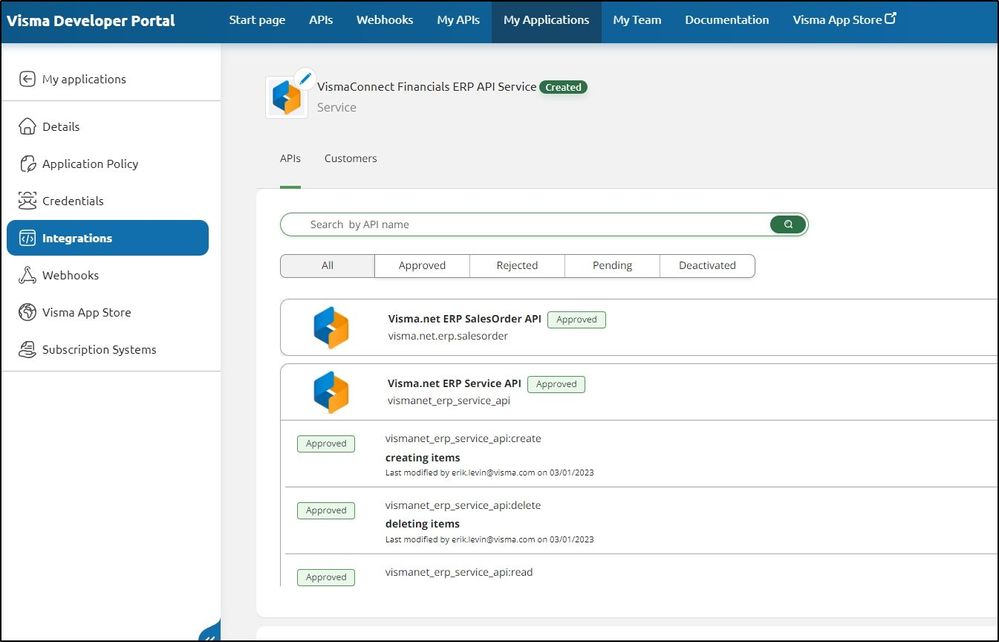
Task: Click Approved badge next to Service API title
Action: (x=556, y=384)
